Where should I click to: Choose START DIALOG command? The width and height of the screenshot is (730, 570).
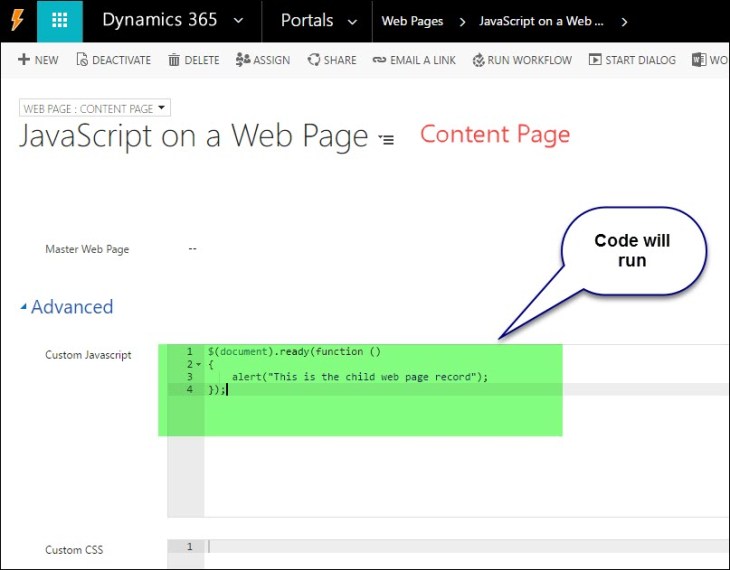(x=640, y=60)
